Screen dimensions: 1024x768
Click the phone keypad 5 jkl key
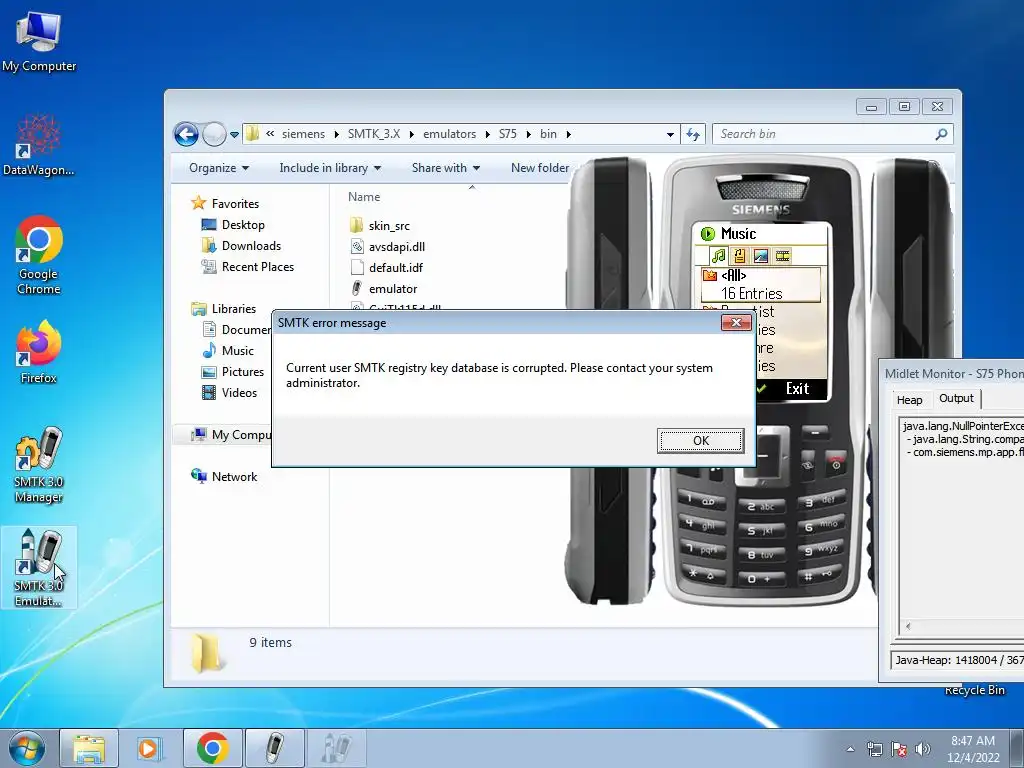coord(761,530)
